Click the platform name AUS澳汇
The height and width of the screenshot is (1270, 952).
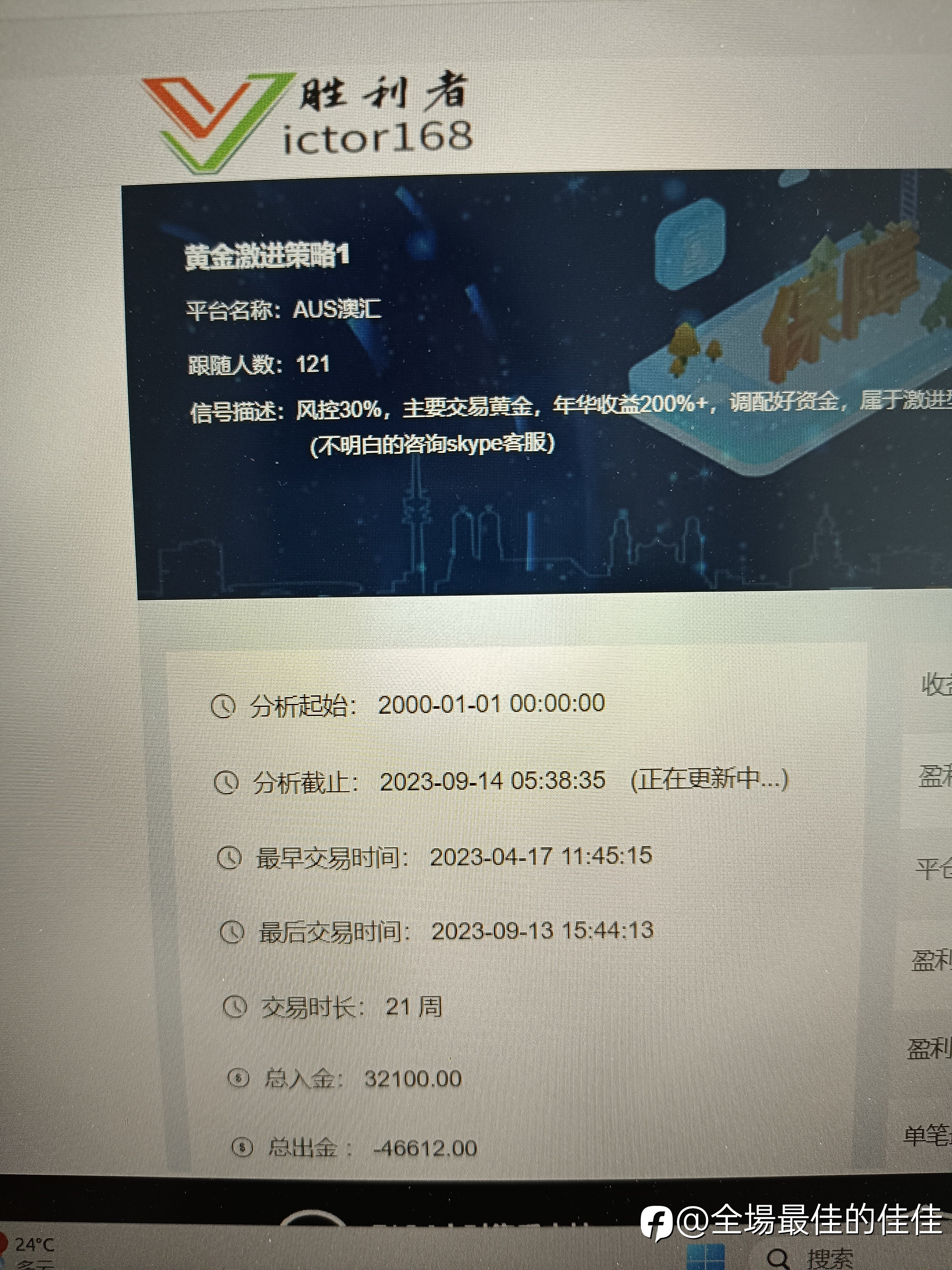[x=337, y=309]
